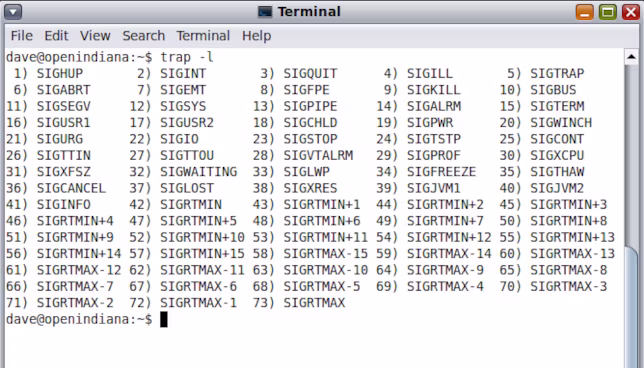The width and height of the screenshot is (644, 368).
Task: Click the Terminal title text
Action: (309, 12)
